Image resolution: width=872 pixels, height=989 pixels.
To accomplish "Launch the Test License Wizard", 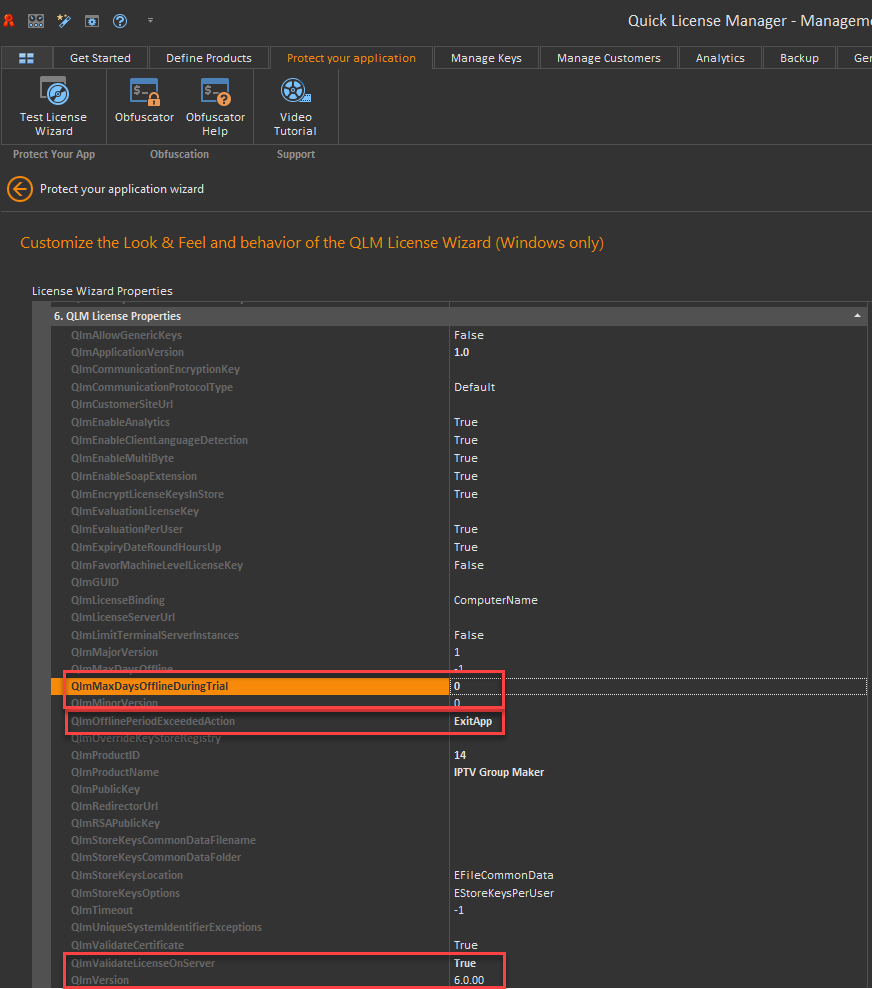I will [54, 107].
